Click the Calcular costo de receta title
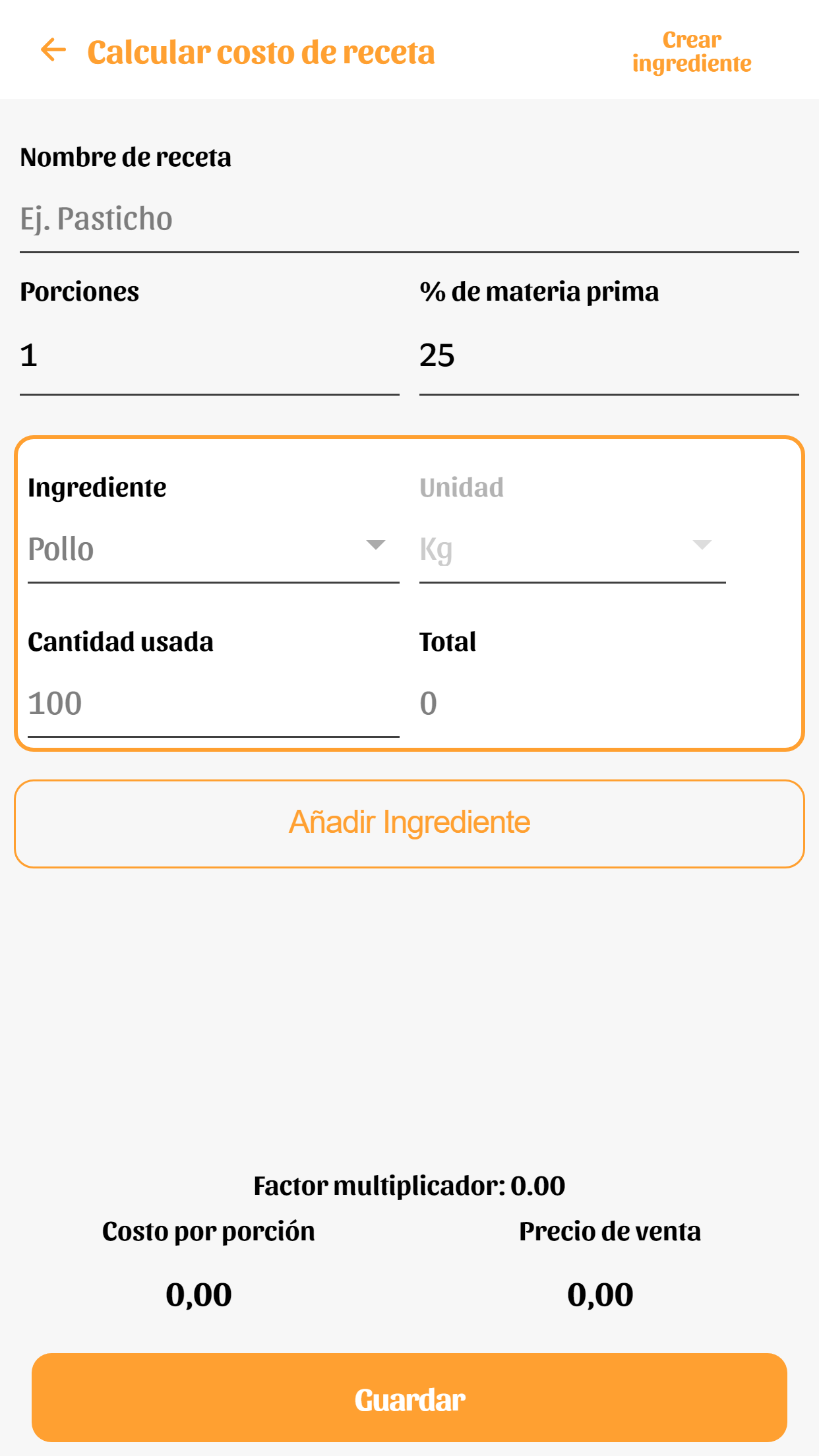This screenshot has height=1456, width=819. coord(261,53)
